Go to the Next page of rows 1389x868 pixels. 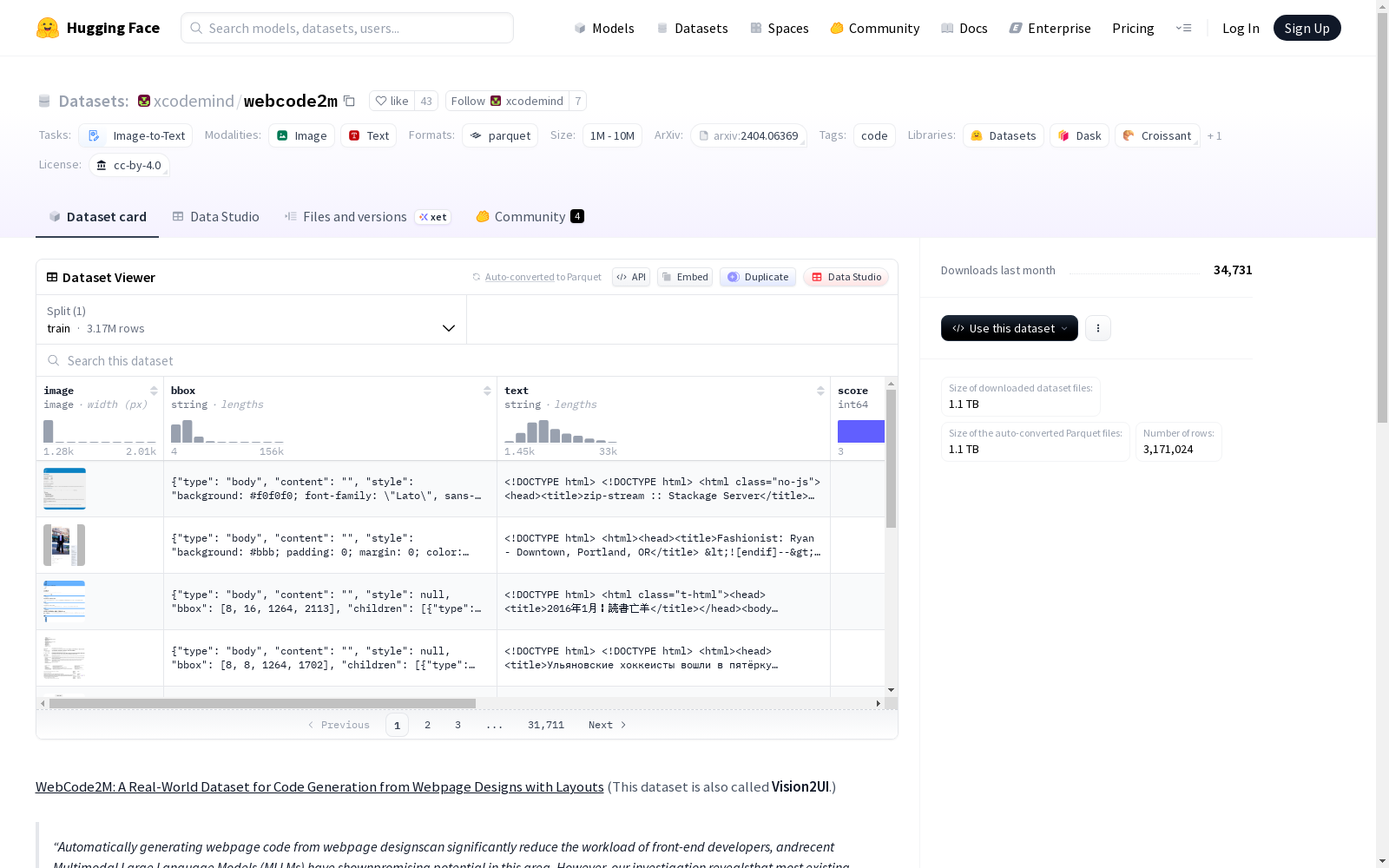point(607,725)
